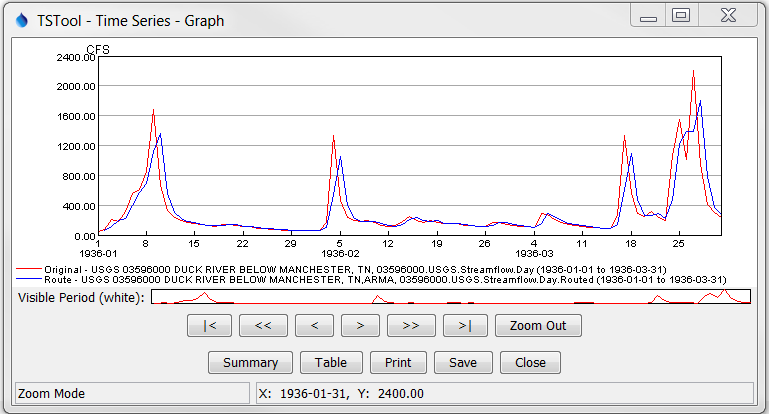Open the Table view of time series
This screenshot has width=769, height=414.
tap(331, 362)
